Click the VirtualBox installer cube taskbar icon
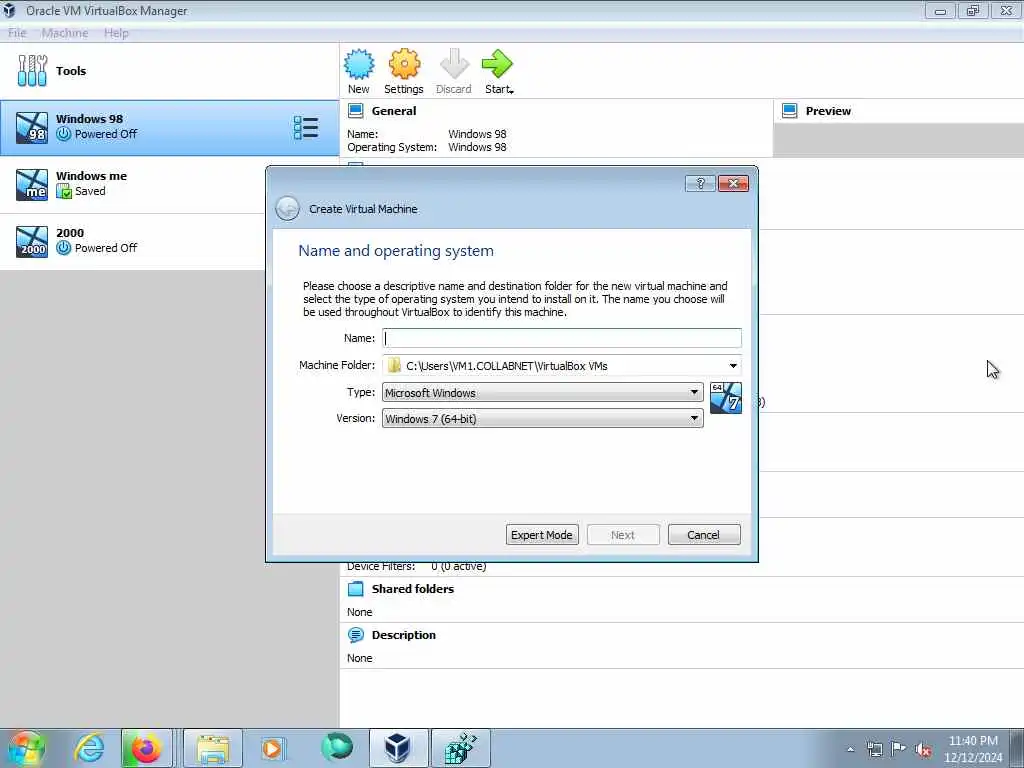The image size is (1024, 768). coord(461,748)
